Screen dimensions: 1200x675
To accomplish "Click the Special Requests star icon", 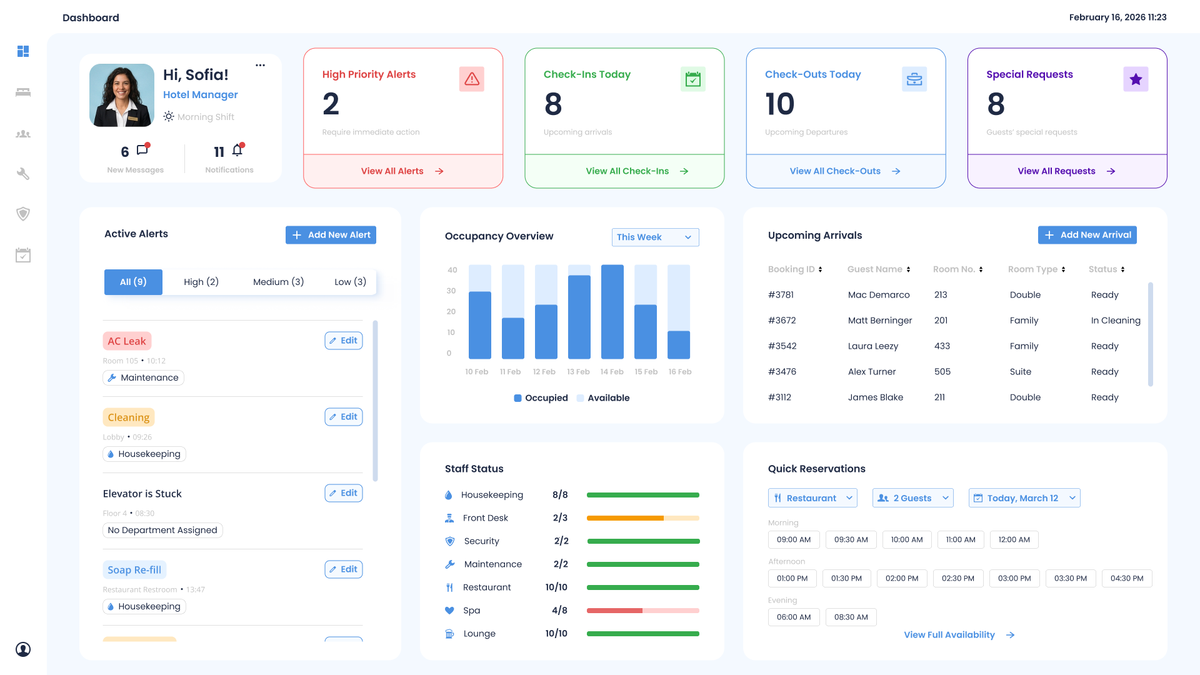I will (x=1135, y=79).
